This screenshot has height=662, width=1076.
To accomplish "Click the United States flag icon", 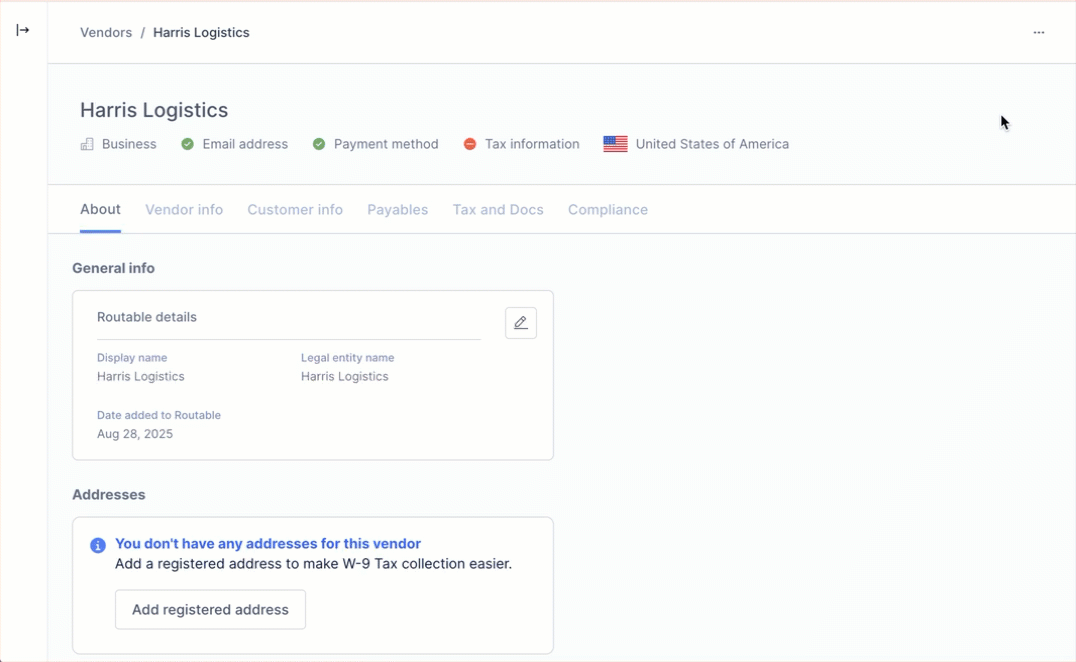I will (616, 144).
